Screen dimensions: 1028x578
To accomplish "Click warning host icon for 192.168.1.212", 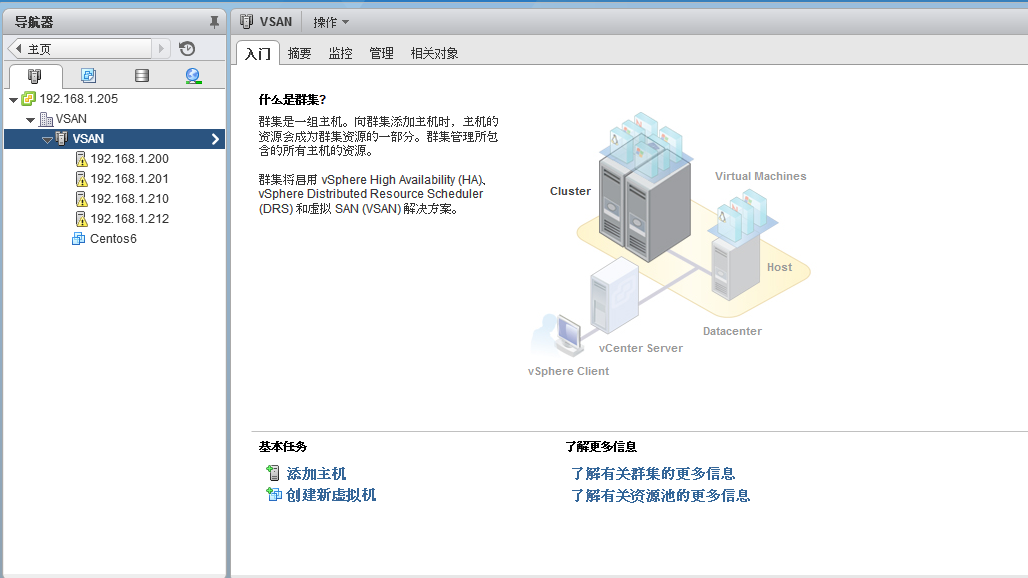I will click(x=81, y=219).
